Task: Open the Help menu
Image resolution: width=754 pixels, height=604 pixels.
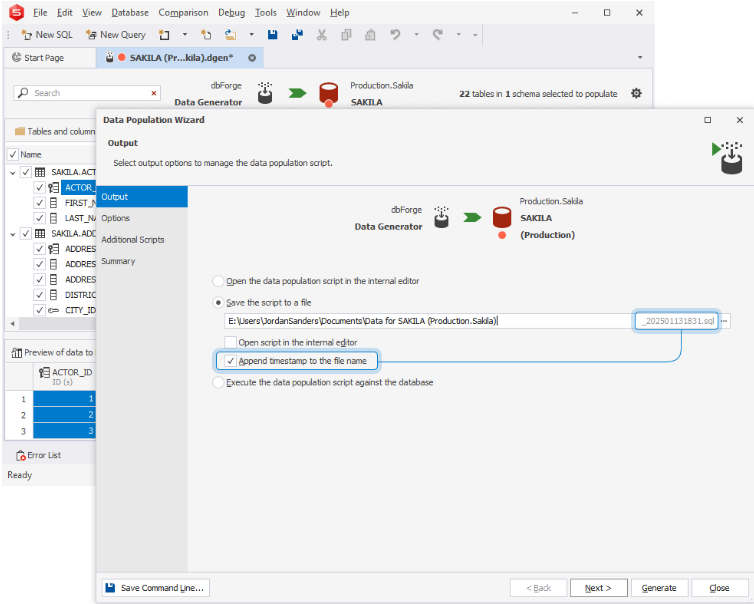Action: [339, 13]
